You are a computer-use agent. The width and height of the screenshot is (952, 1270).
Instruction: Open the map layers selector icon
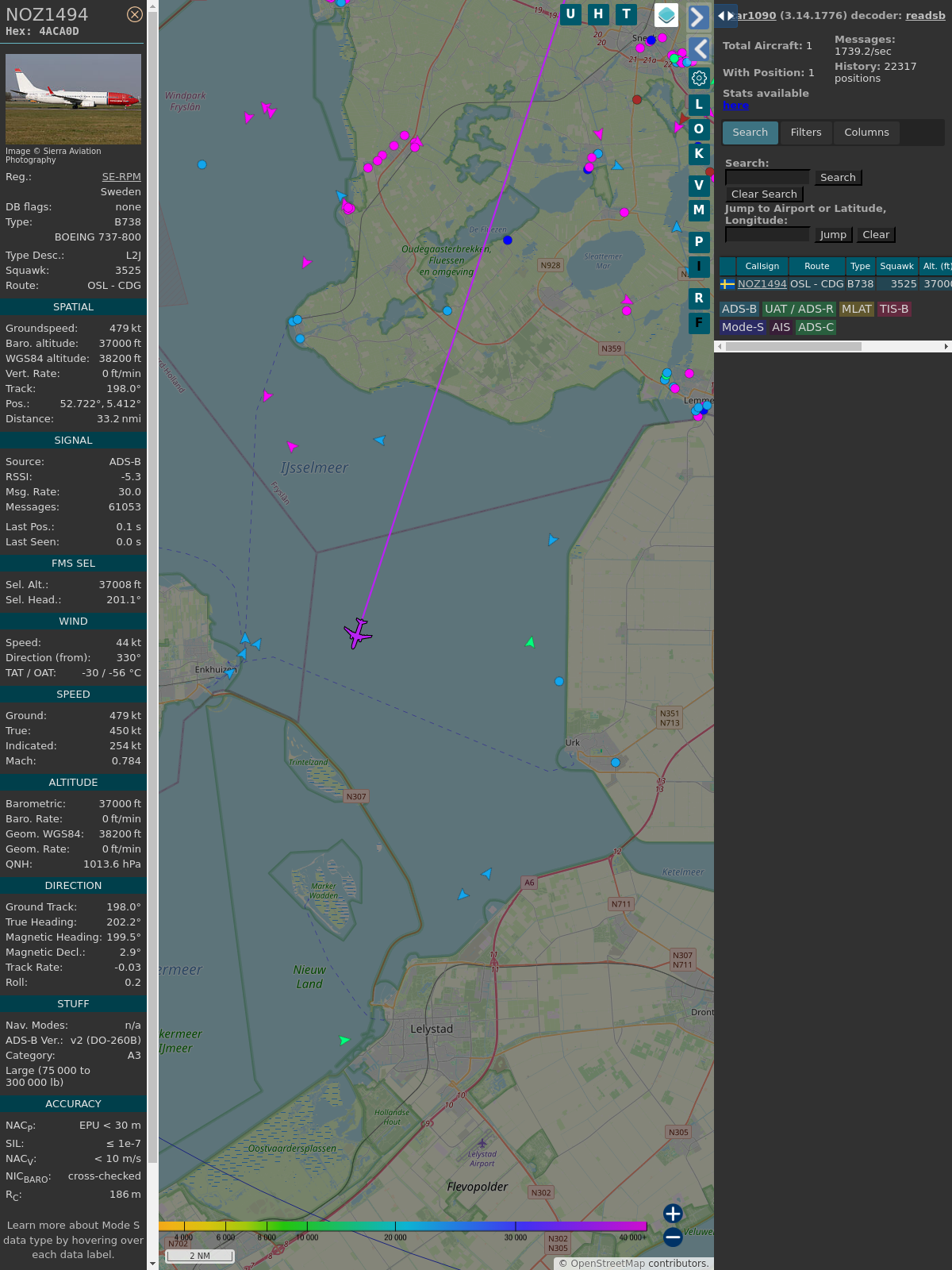666,15
